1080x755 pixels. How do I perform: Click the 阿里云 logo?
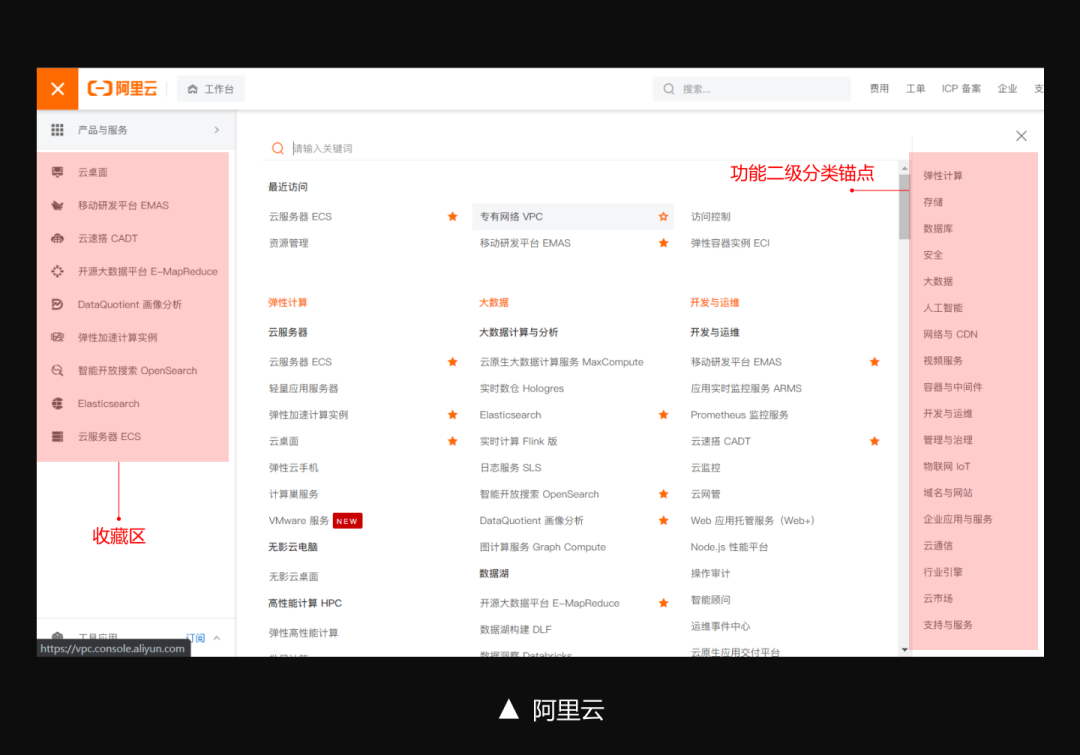click(123, 89)
